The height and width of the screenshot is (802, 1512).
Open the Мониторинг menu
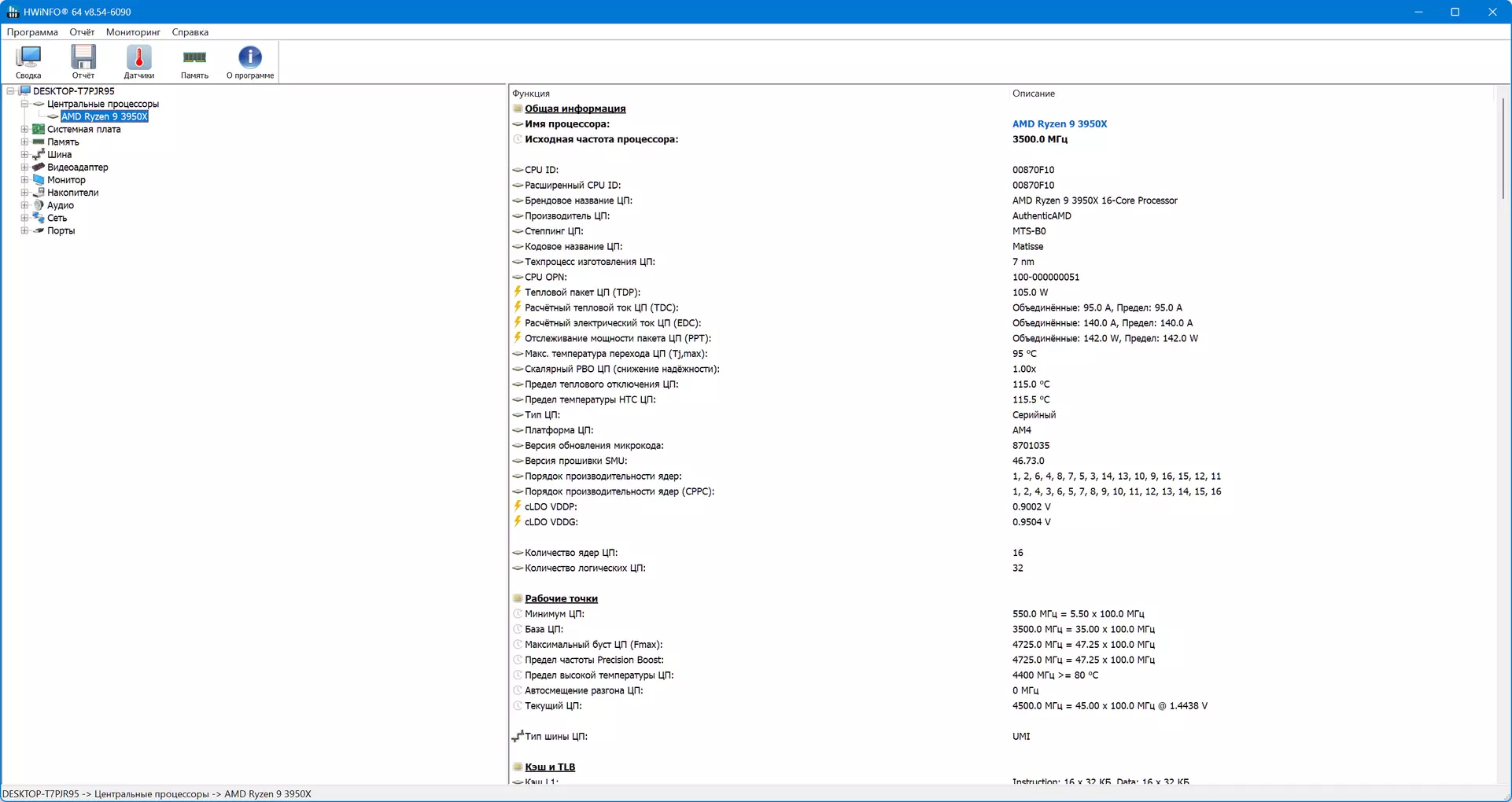133,32
